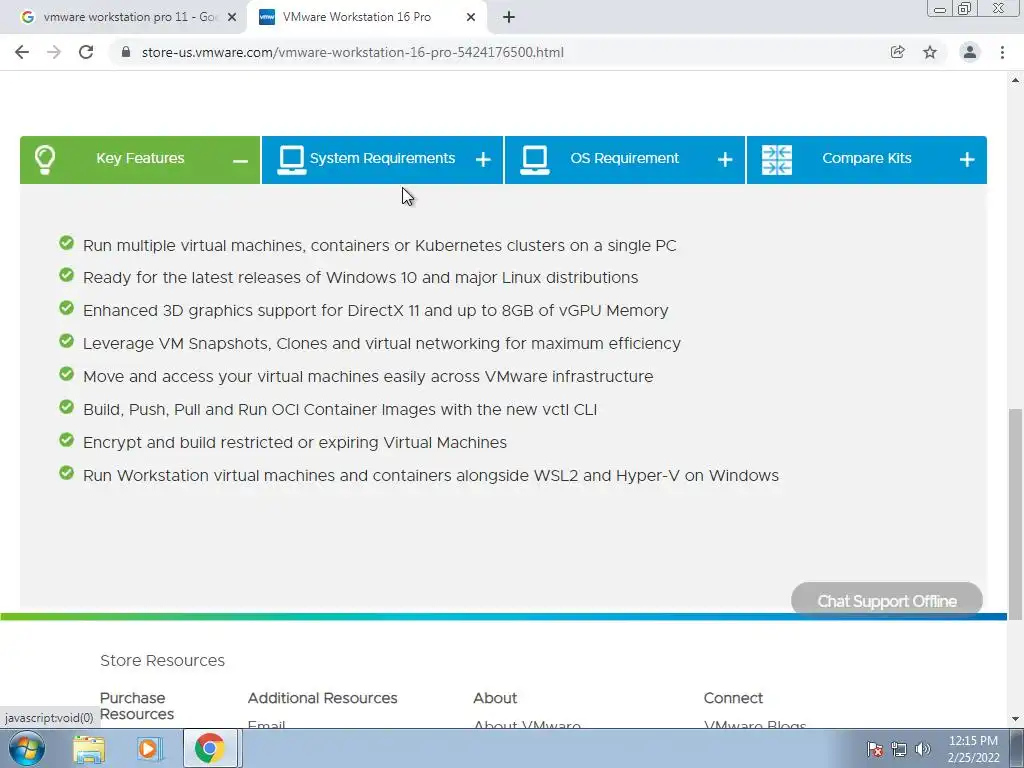This screenshot has height=768, width=1024.
Task: Click the volume speaker tray icon
Action: pyautogui.click(x=923, y=749)
